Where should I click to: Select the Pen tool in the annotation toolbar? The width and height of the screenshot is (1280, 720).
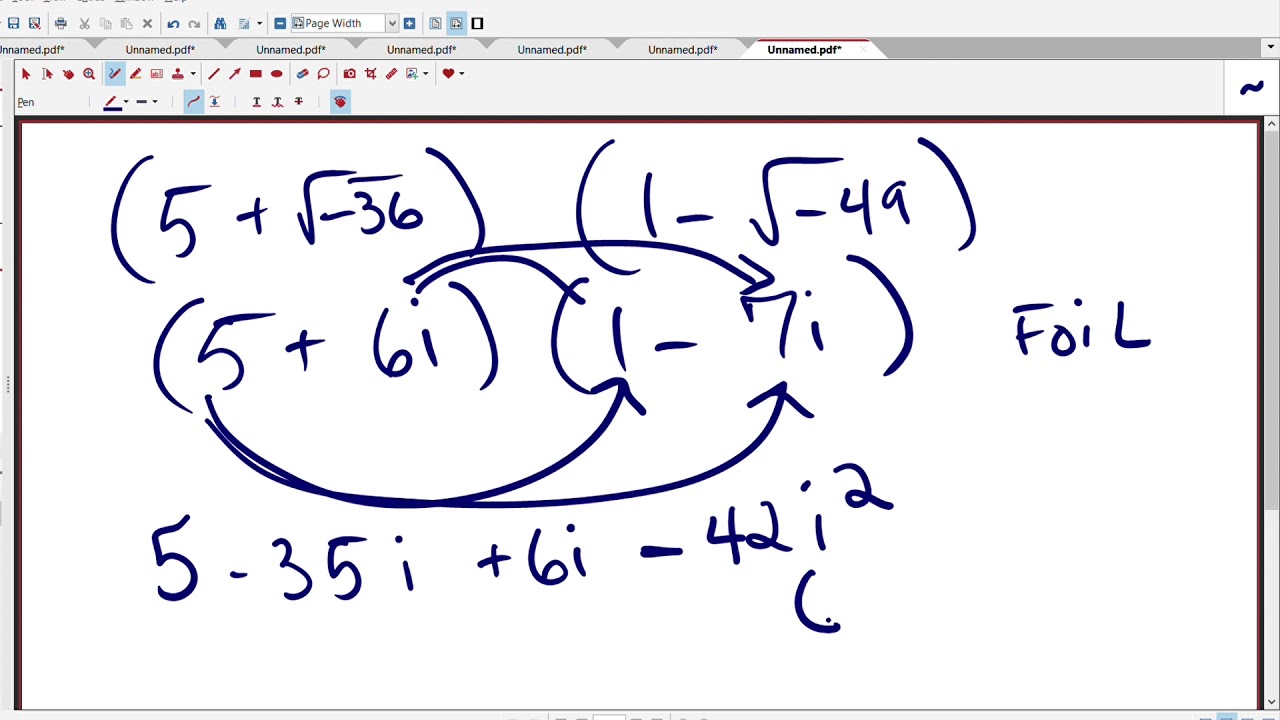(115, 74)
